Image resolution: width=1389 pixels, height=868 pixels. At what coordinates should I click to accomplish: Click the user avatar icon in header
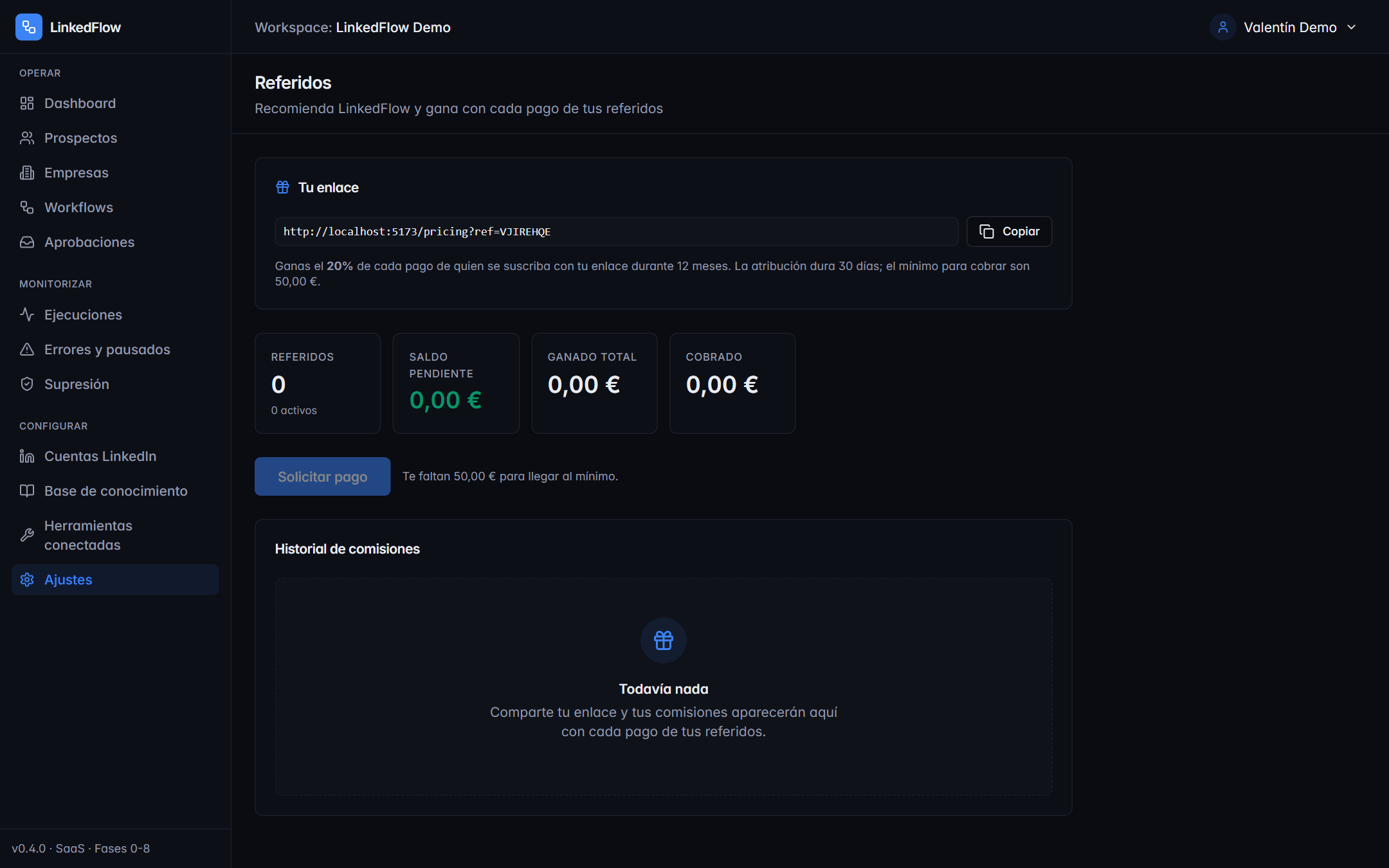(1222, 27)
